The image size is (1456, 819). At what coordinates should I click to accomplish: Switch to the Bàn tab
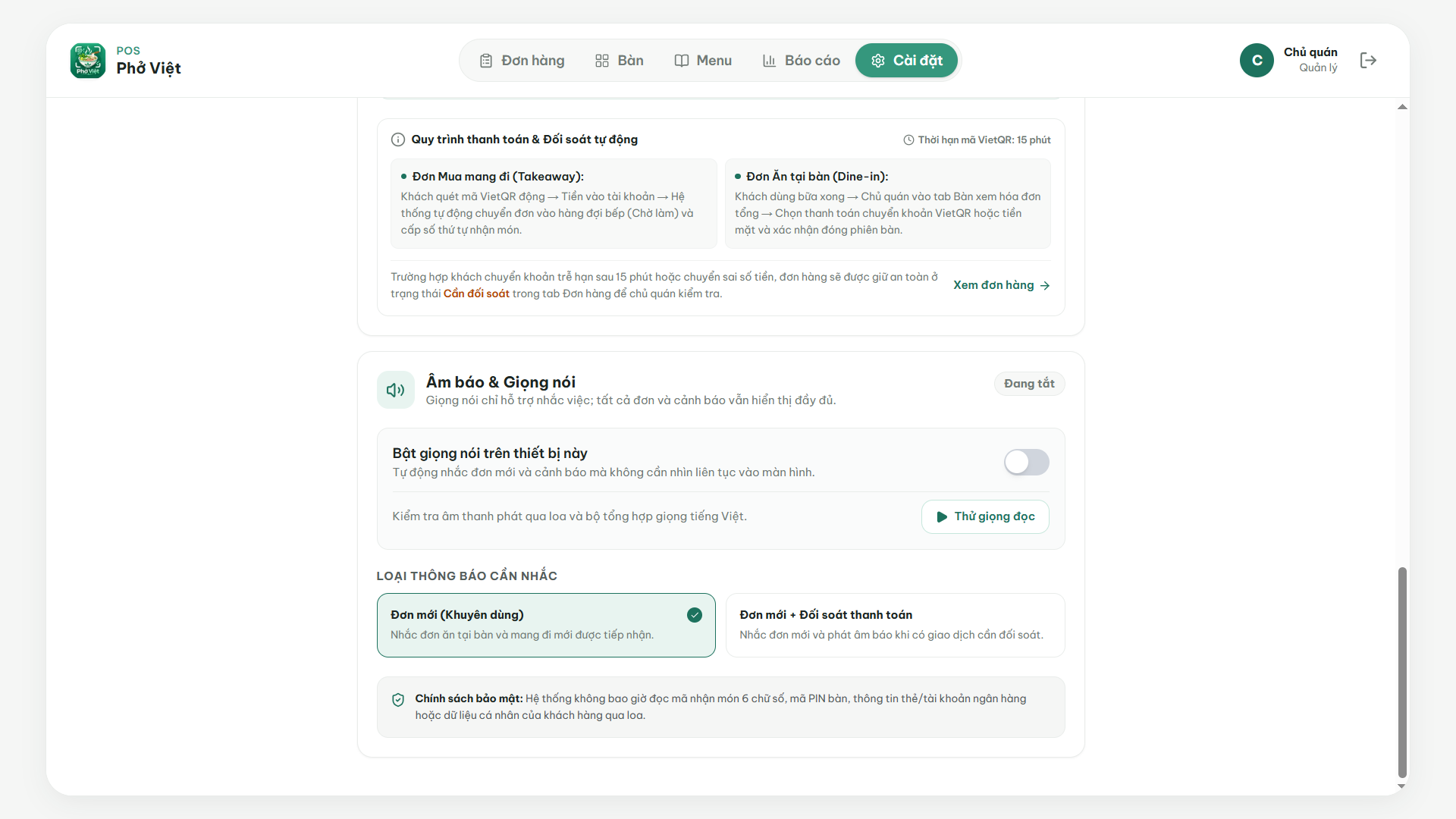click(x=620, y=61)
